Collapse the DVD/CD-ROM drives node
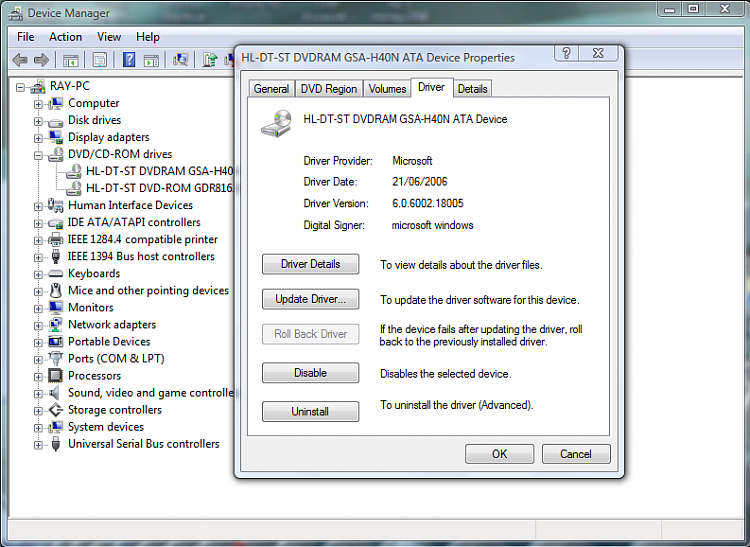The height and width of the screenshot is (547, 750). [x=38, y=155]
